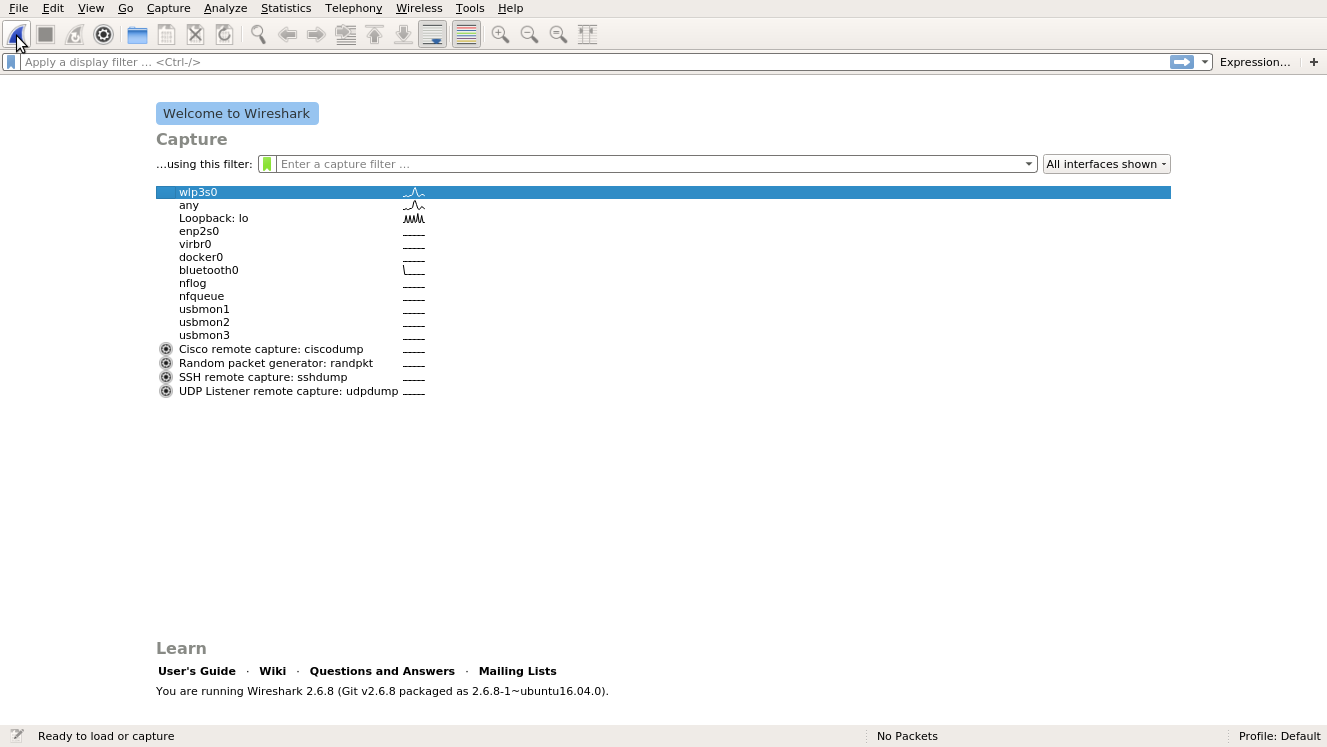Image resolution: width=1327 pixels, height=747 pixels.
Task: Open the Mailing Lists link
Action: (x=518, y=671)
